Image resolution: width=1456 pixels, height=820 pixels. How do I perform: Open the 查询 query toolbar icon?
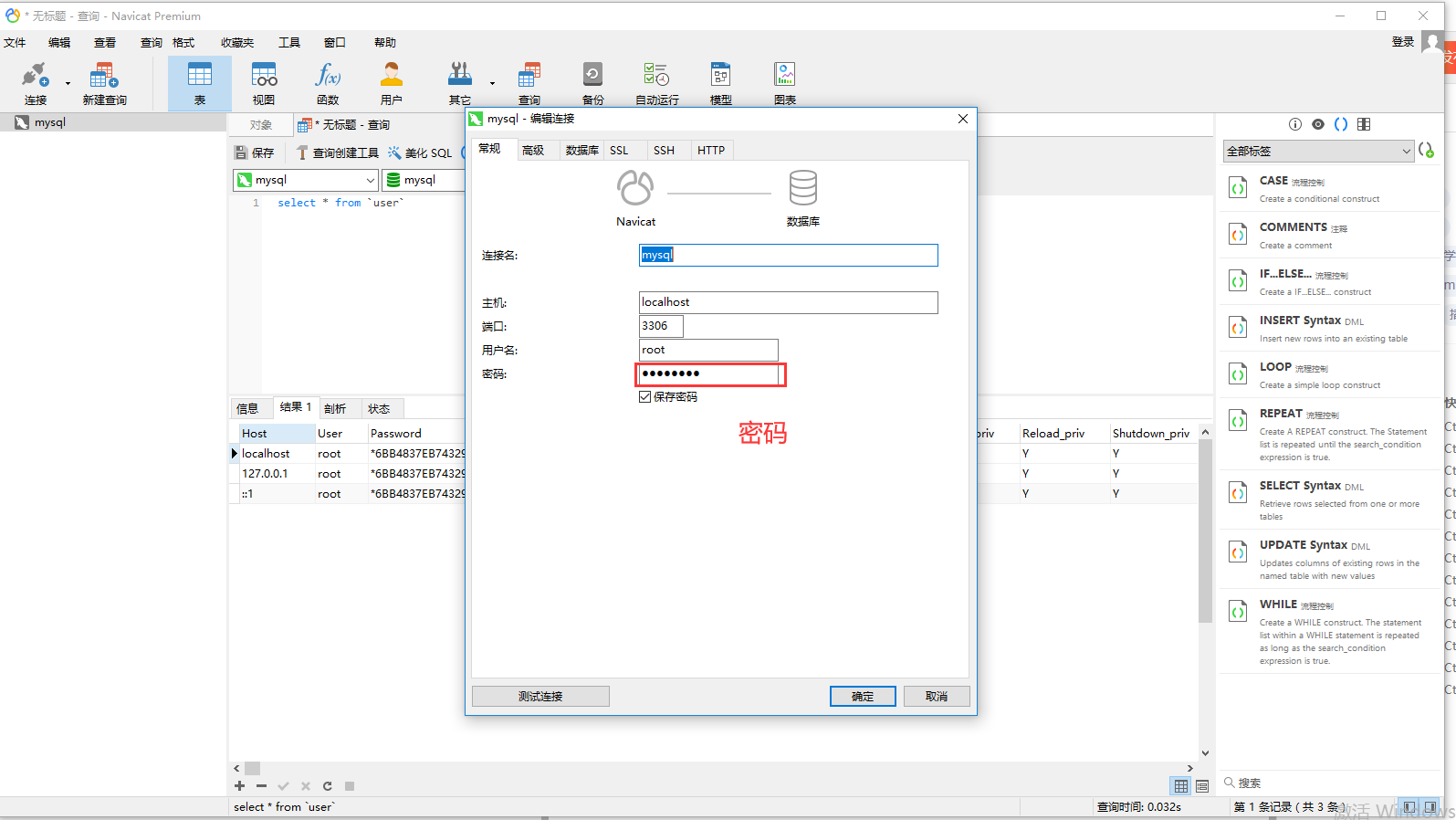coord(529,83)
